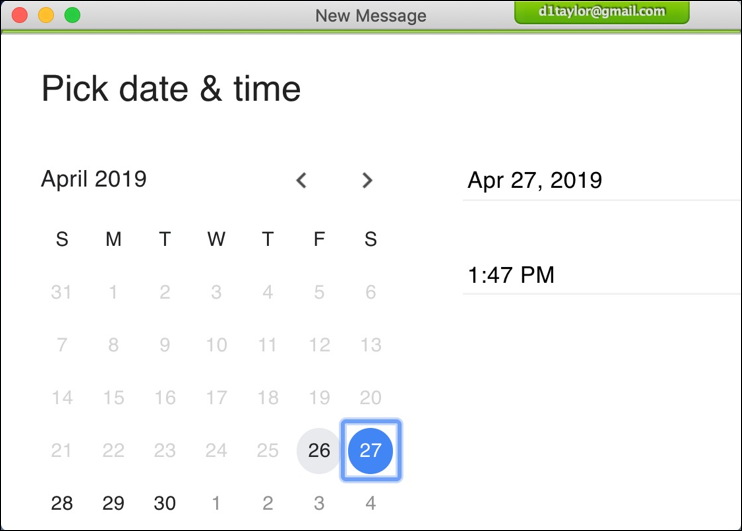Screen dimensions: 742x531
Task: Click the March 31 leading date
Action: (62, 292)
